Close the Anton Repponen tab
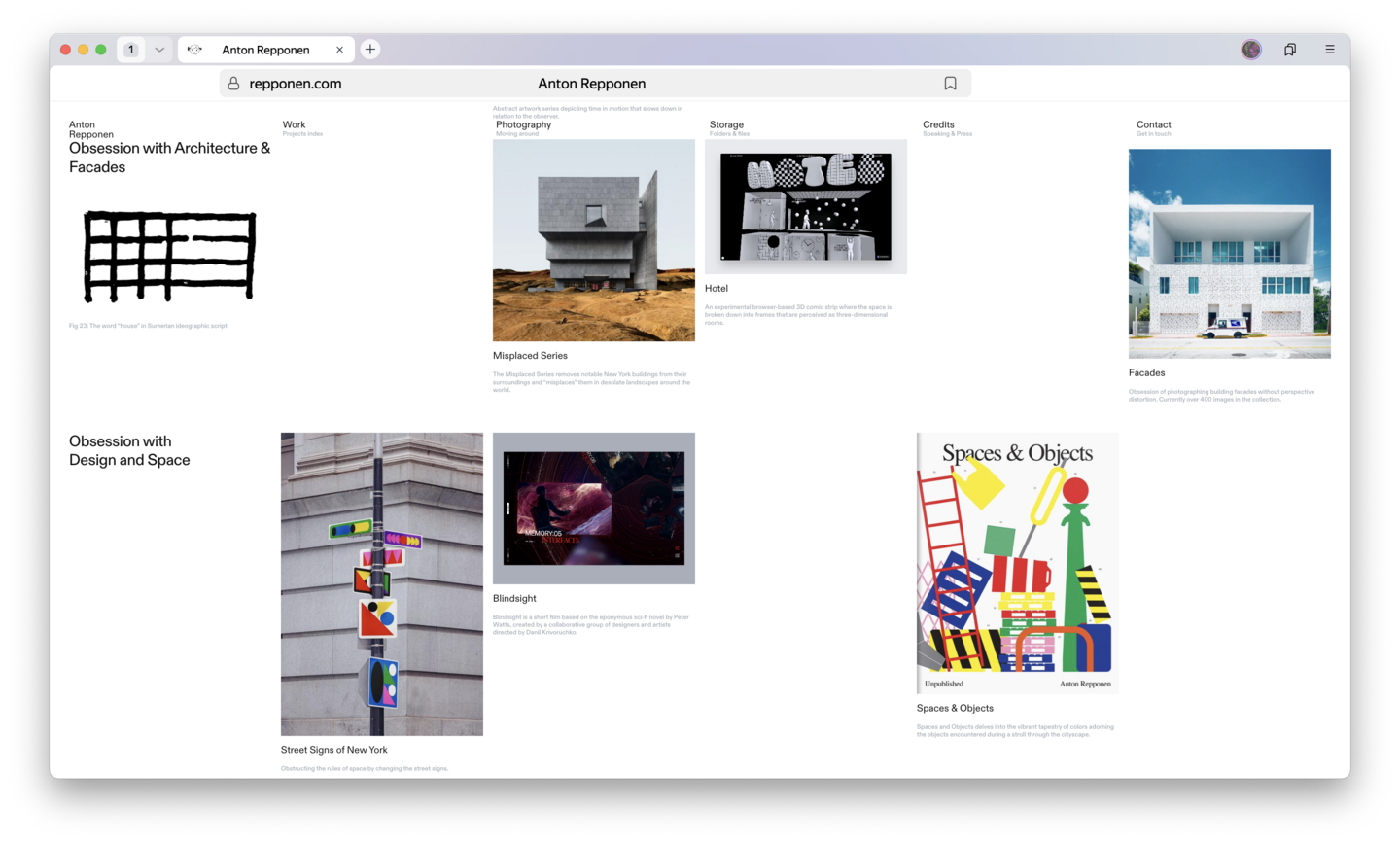 coord(339,50)
